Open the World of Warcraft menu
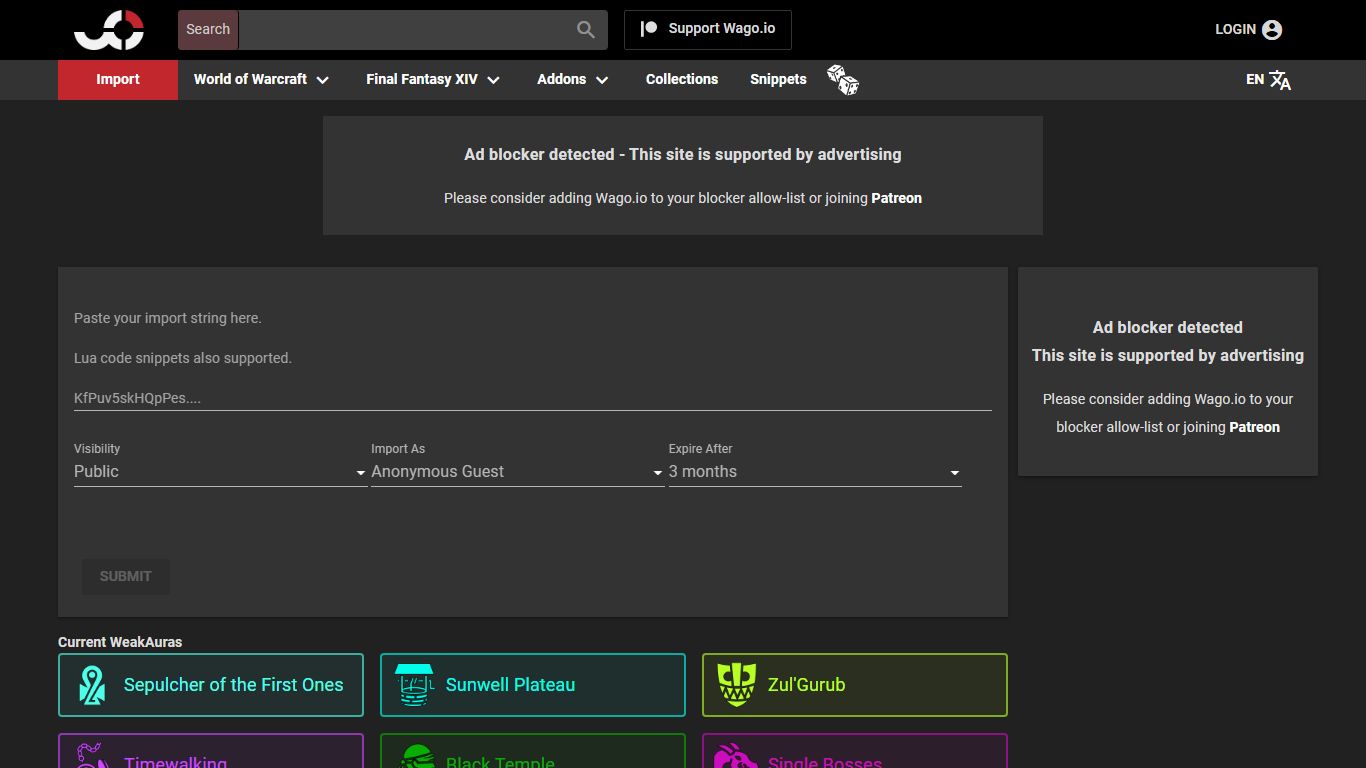1366x768 pixels. [x=262, y=80]
